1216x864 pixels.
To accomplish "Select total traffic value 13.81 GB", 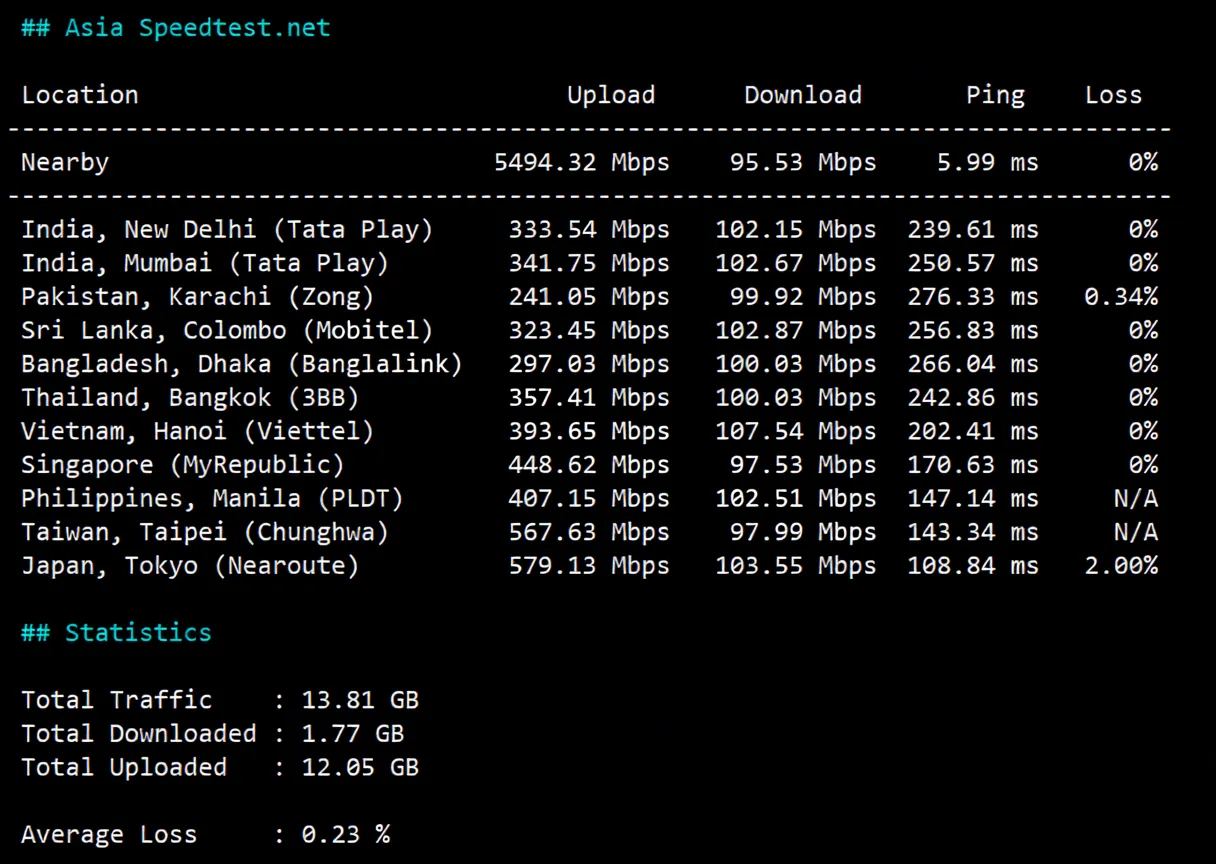I will tap(360, 699).
